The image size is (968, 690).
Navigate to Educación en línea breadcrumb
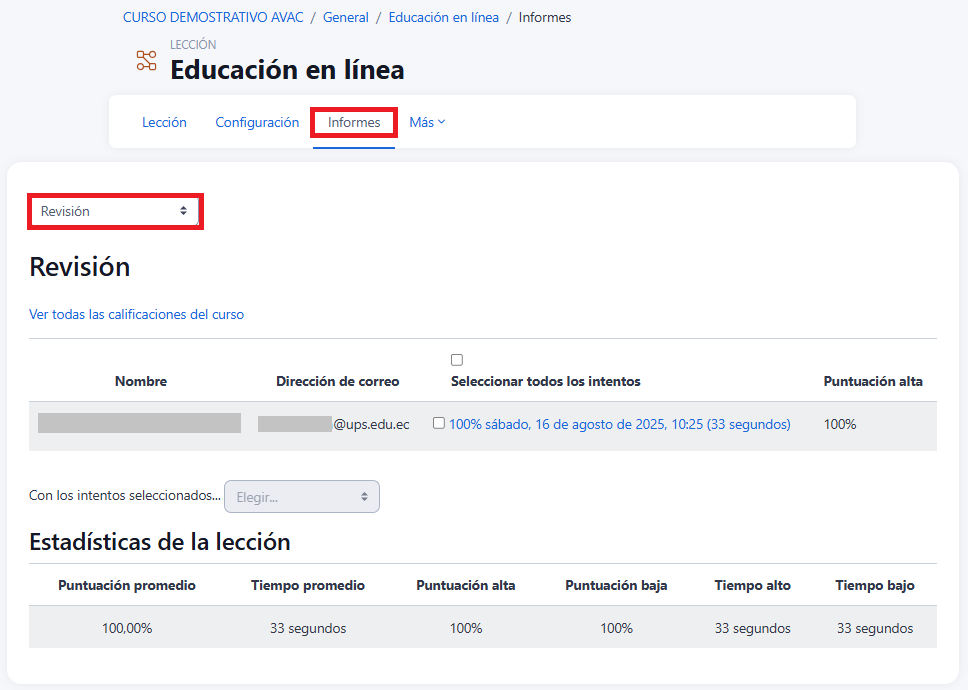click(x=443, y=18)
